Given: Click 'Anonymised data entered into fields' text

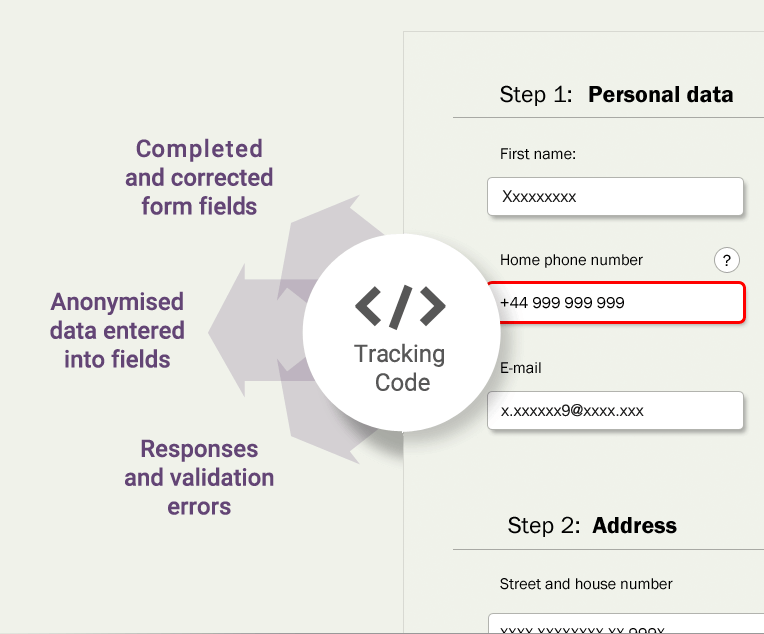Looking at the screenshot, I should click(117, 330).
